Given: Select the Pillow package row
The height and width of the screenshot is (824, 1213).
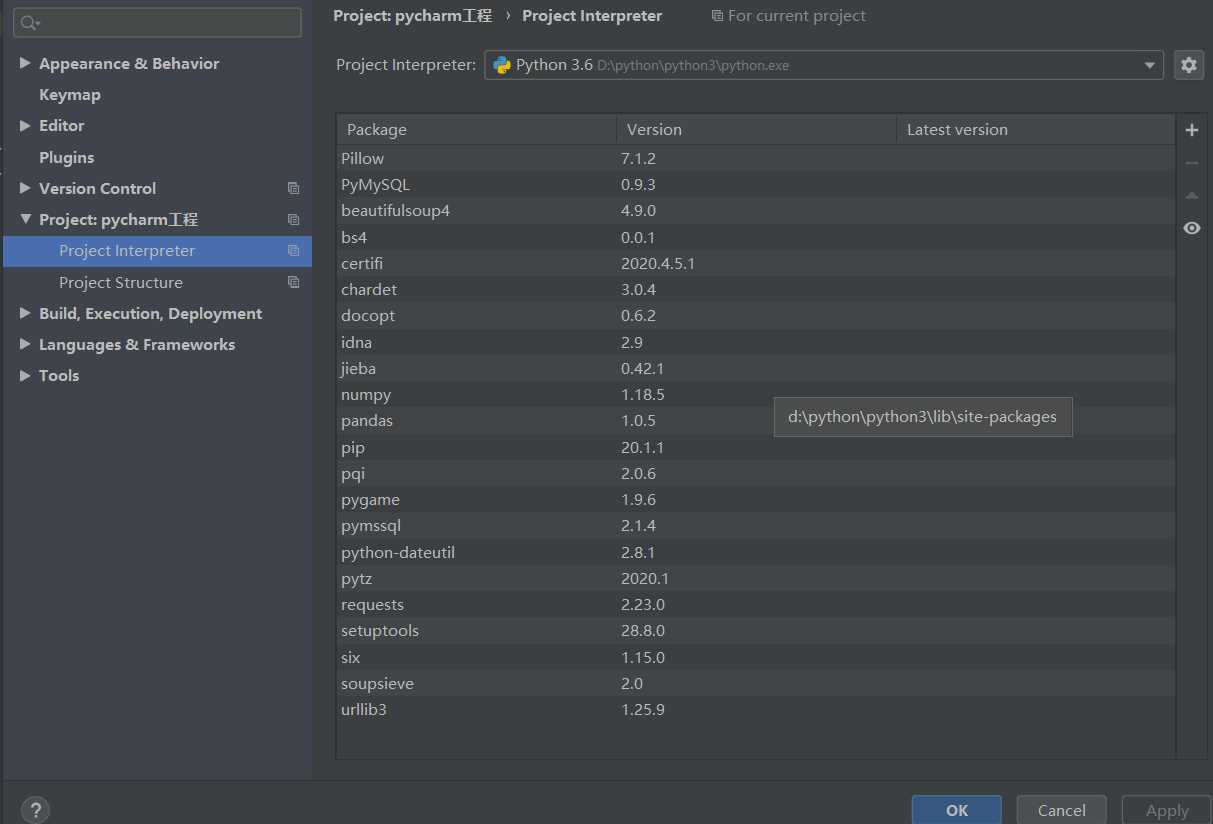Looking at the screenshot, I should click(x=756, y=158).
